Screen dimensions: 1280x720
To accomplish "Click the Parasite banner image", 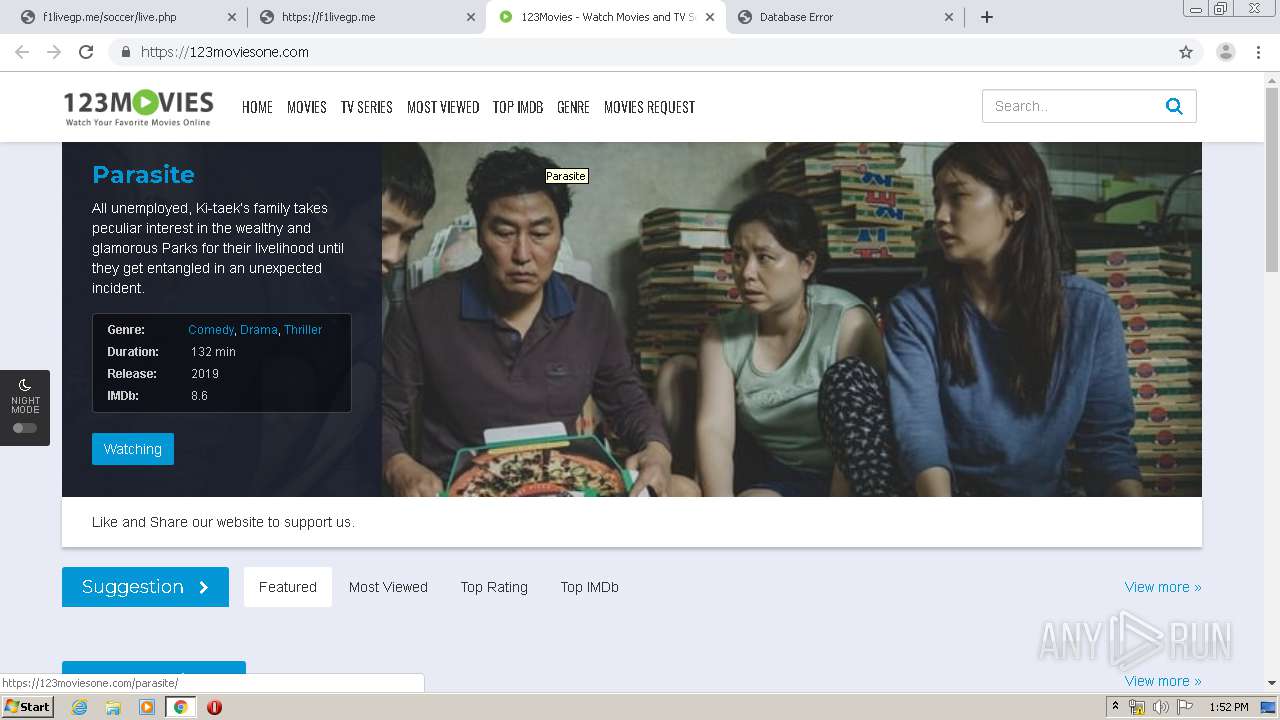I will pyautogui.click(x=792, y=319).
